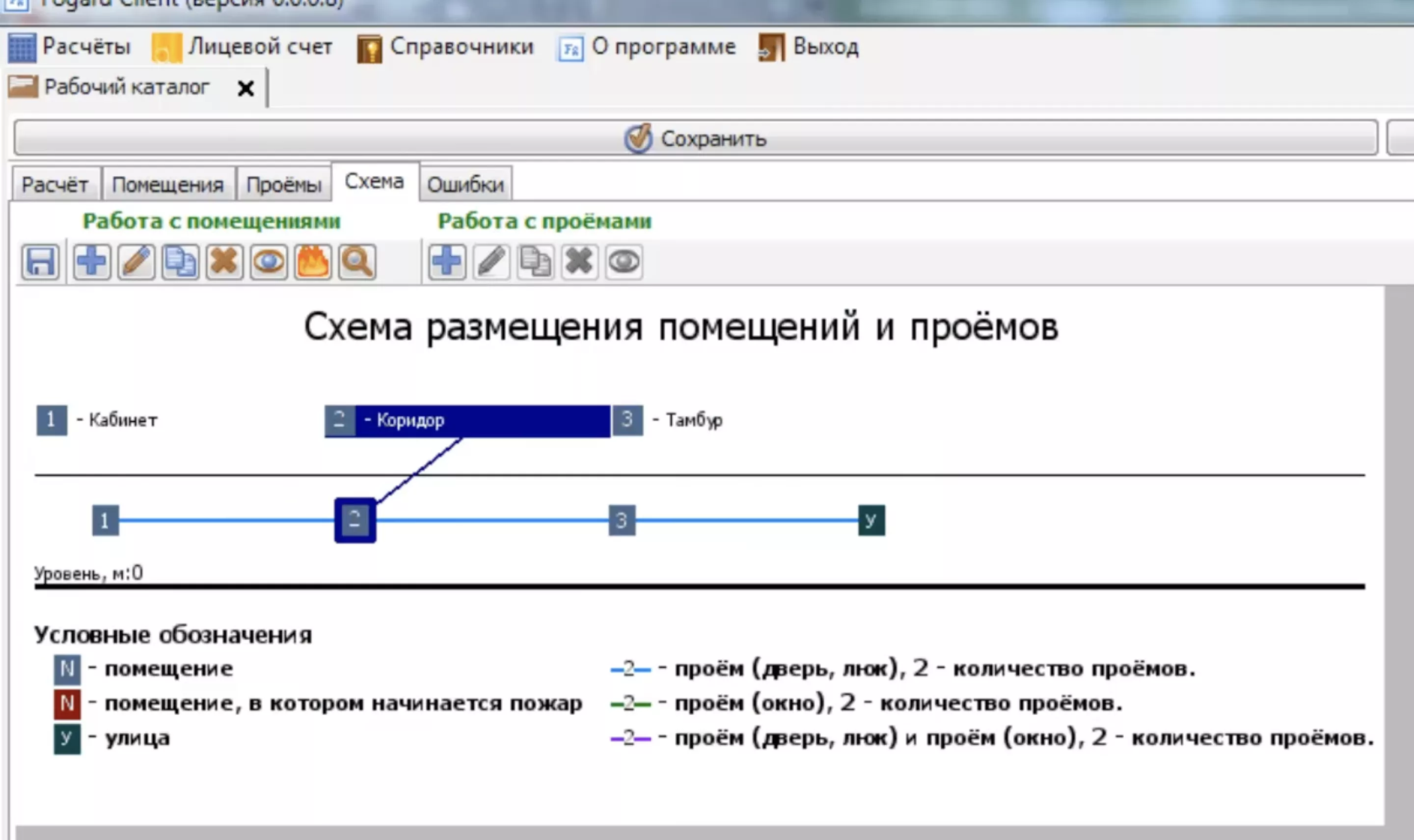Save changes using the diskette icon

(40, 262)
